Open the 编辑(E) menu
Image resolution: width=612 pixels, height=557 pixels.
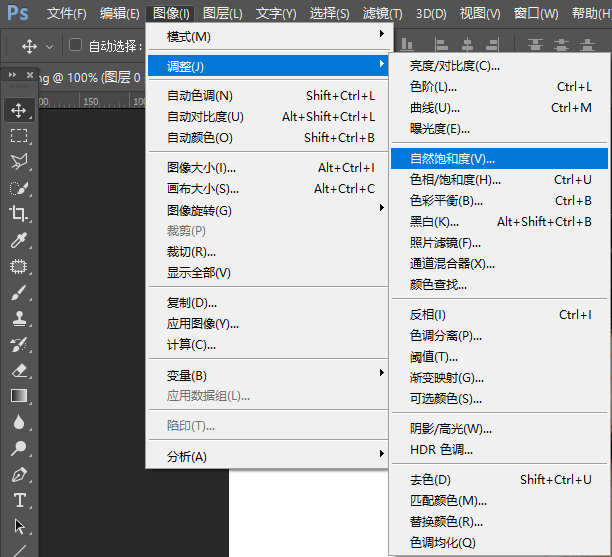(x=119, y=14)
